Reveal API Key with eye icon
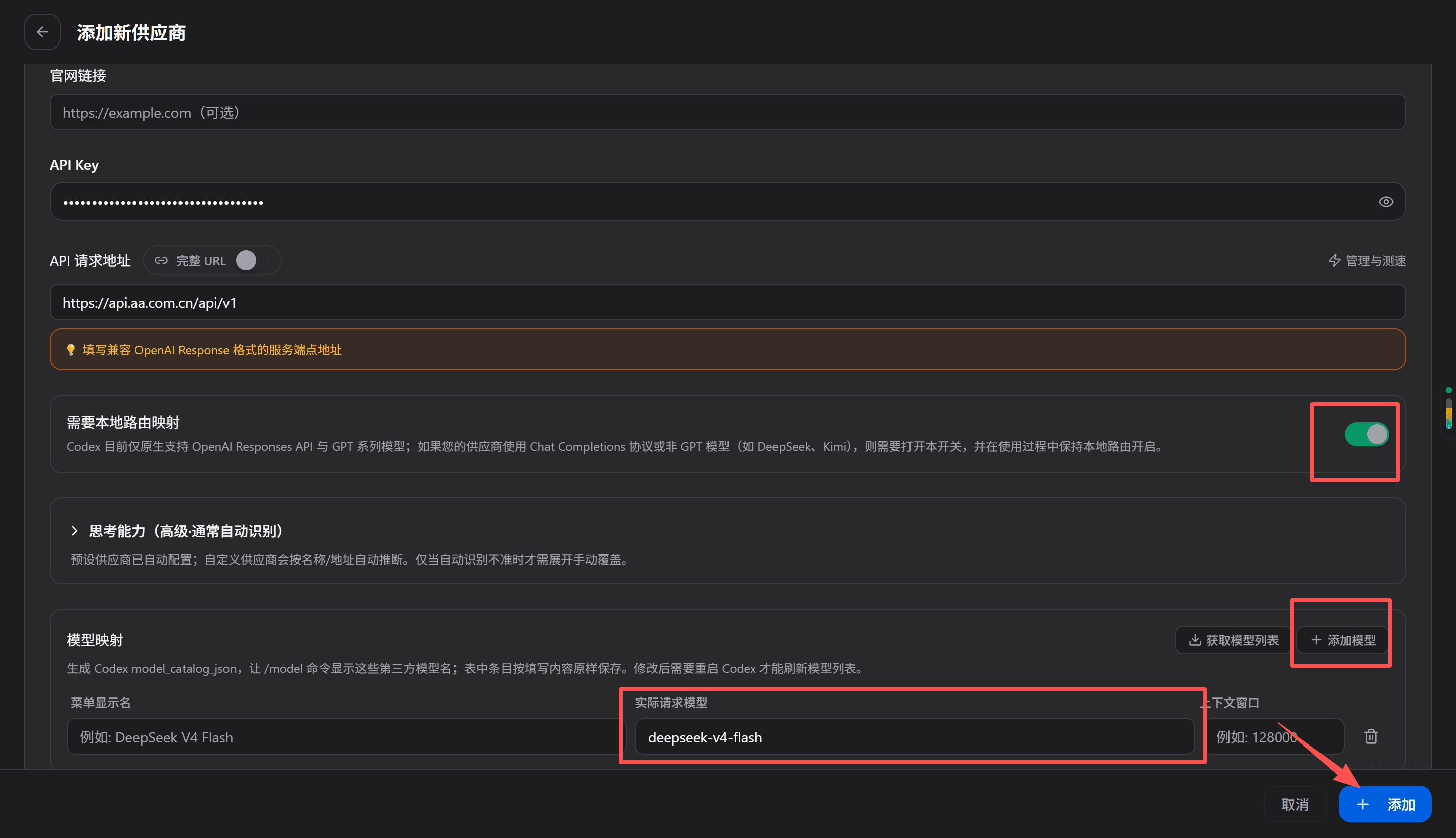Screen dimensions: 1456x838 (x=1386, y=202)
